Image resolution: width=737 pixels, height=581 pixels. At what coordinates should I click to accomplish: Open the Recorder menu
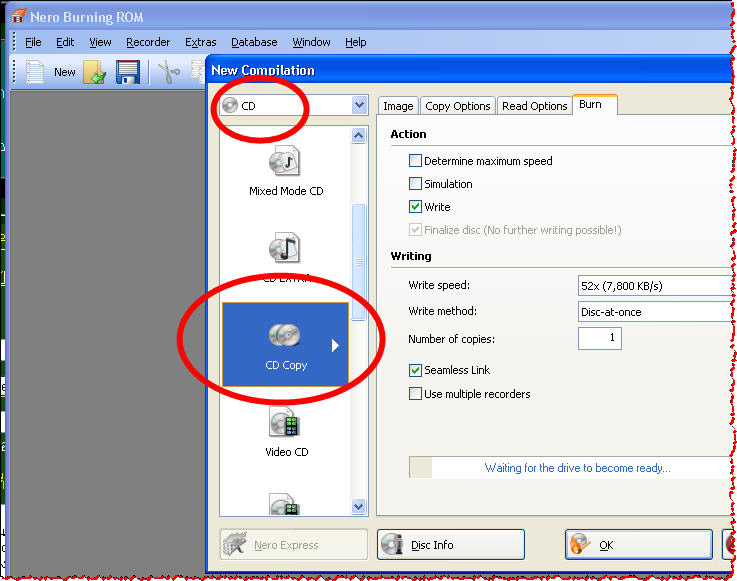click(x=148, y=42)
